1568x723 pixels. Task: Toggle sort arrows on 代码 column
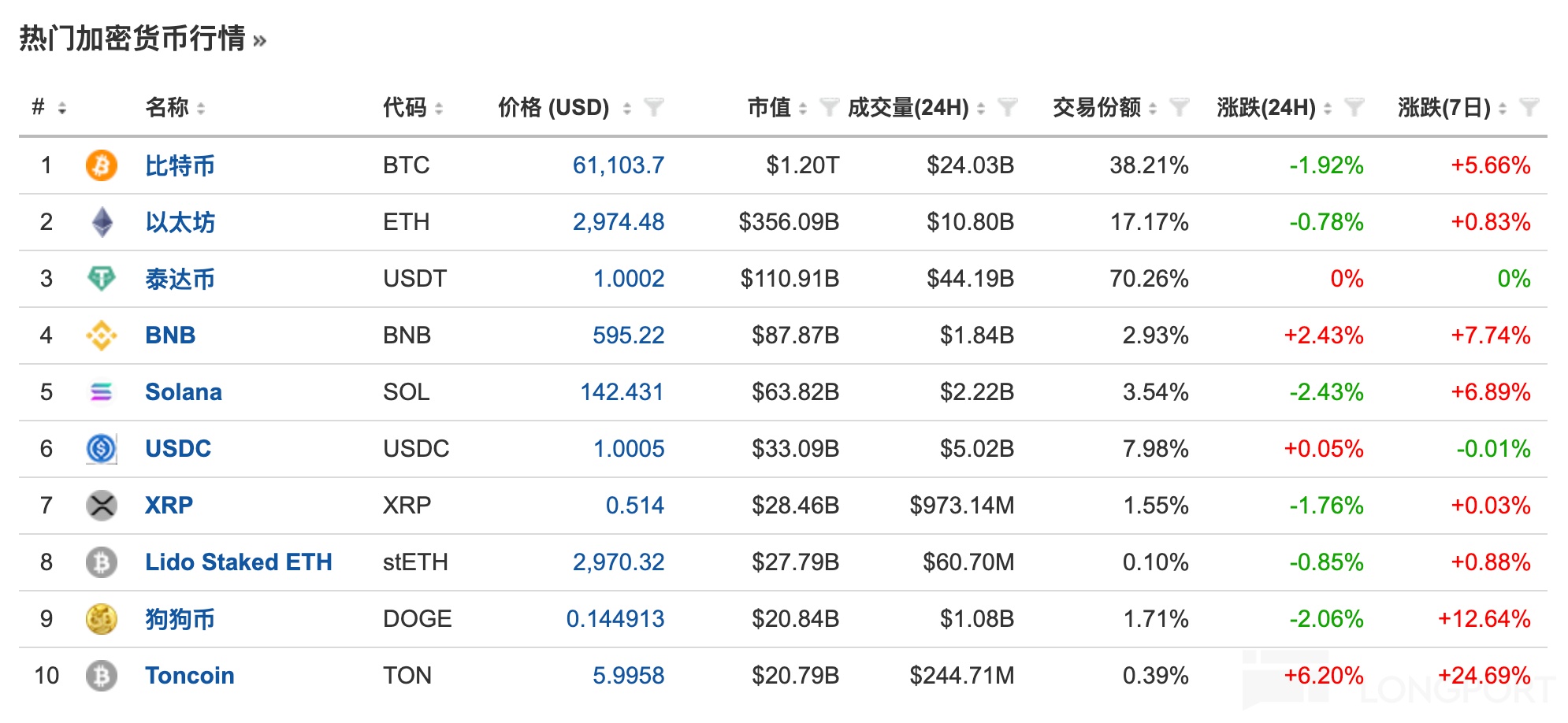(439, 109)
